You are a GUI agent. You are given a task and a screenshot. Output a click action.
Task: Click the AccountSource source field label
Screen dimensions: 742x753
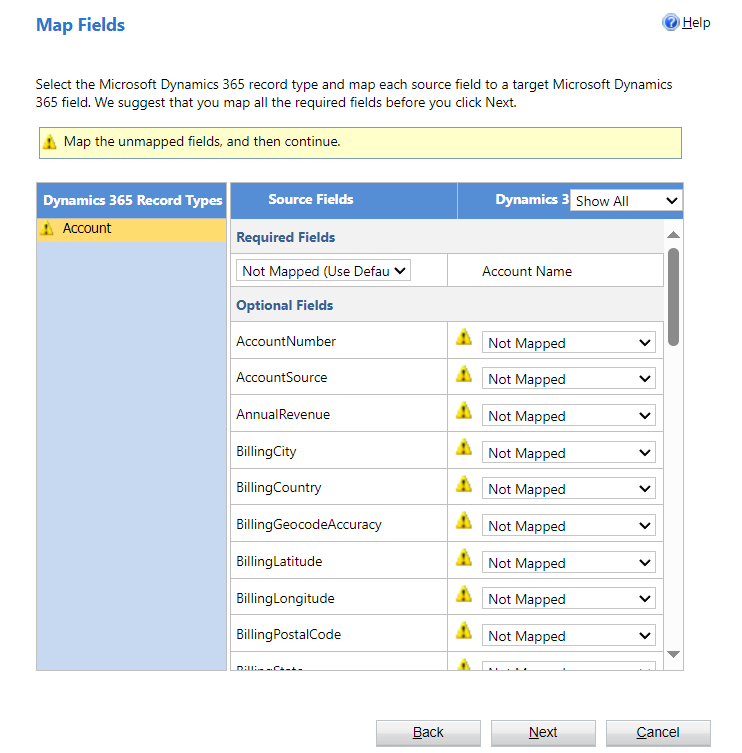[281, 377]
